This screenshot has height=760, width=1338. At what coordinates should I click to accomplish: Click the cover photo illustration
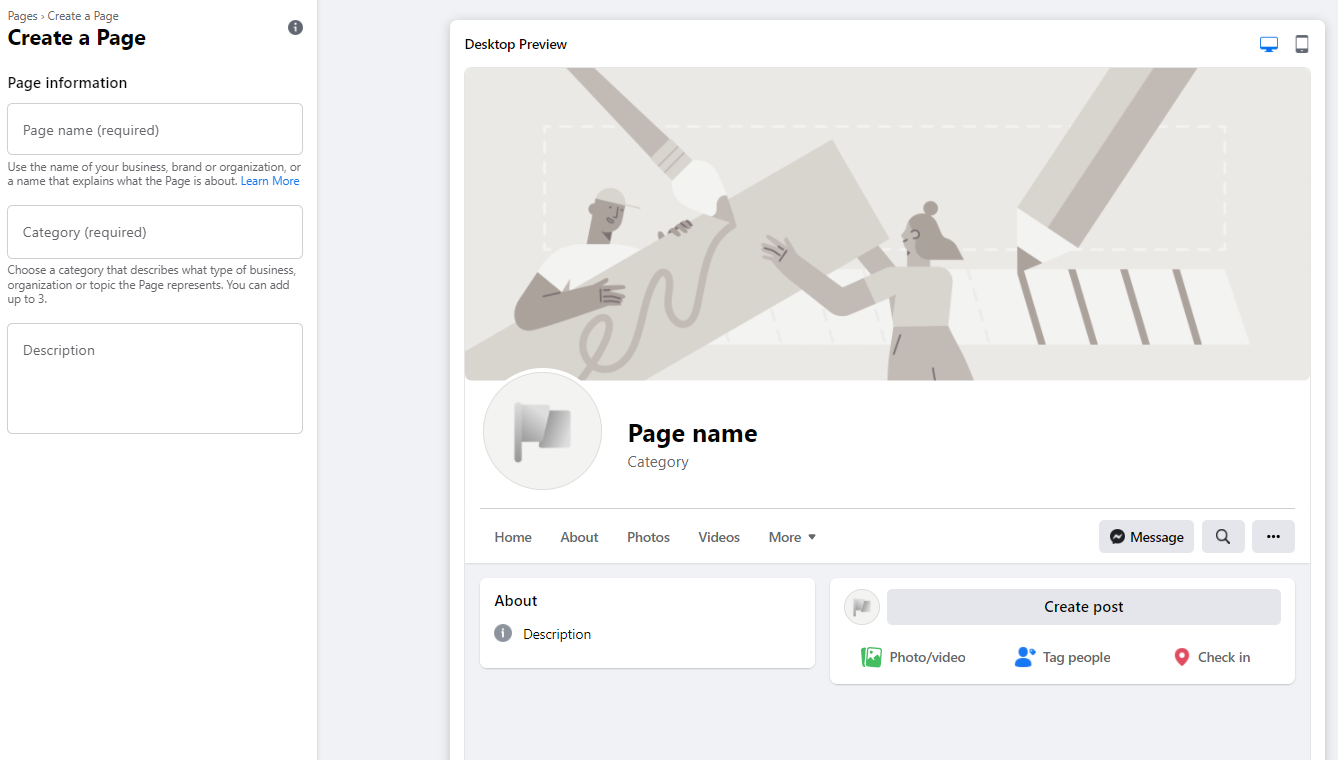pyautogui.click(x=887, y=224)
